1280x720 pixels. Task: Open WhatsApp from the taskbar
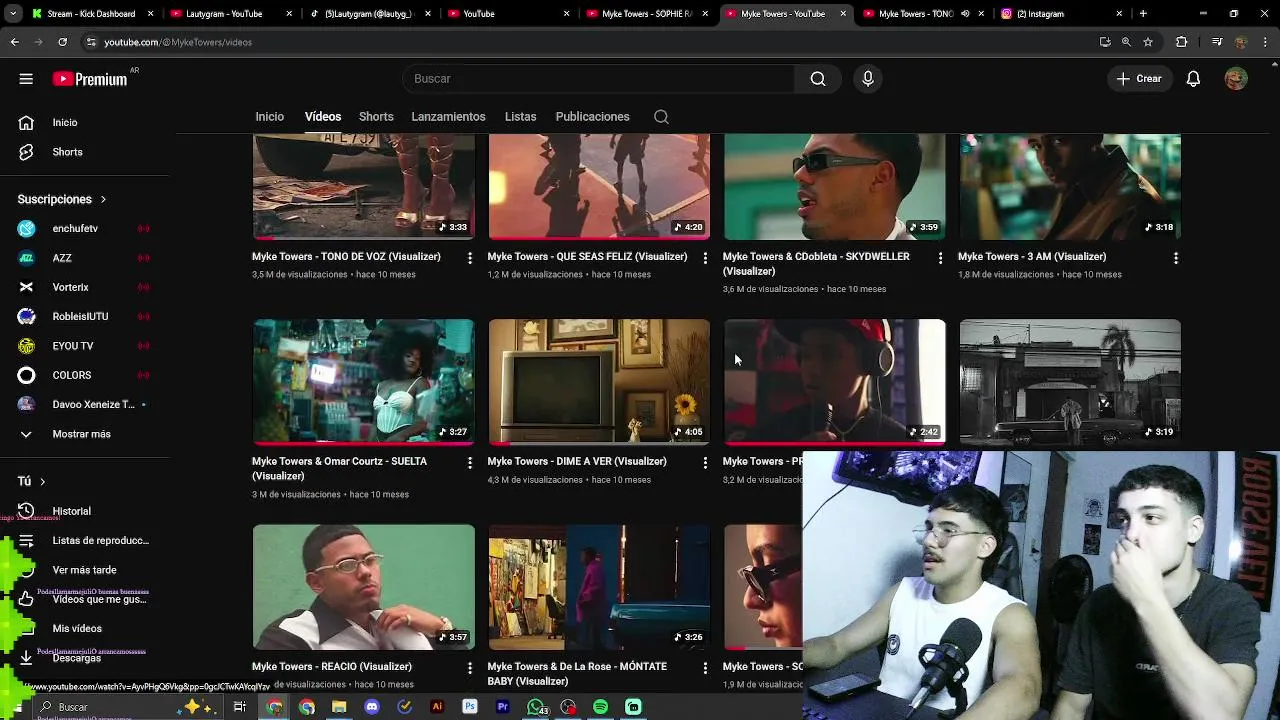tap(535, 707)
